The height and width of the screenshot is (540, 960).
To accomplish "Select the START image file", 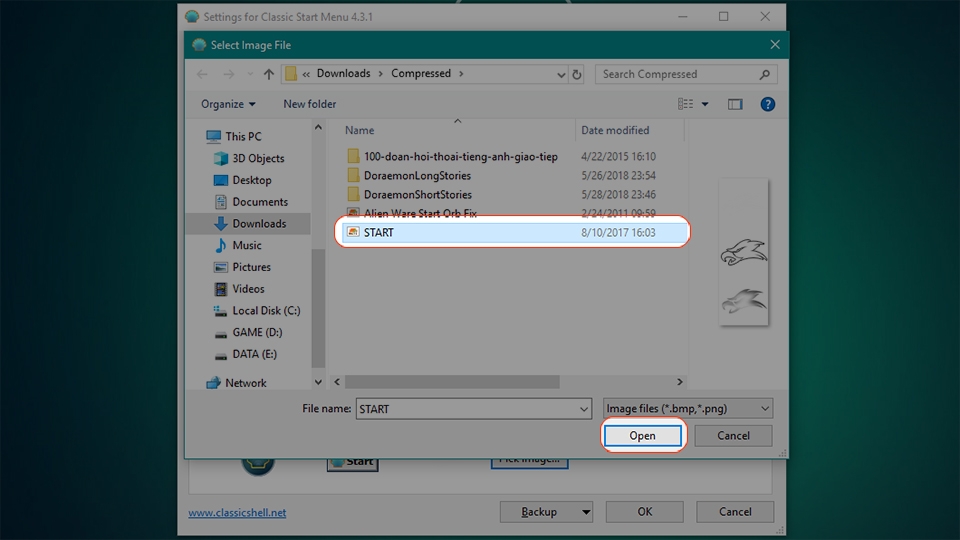I will (x=514, y=232).
